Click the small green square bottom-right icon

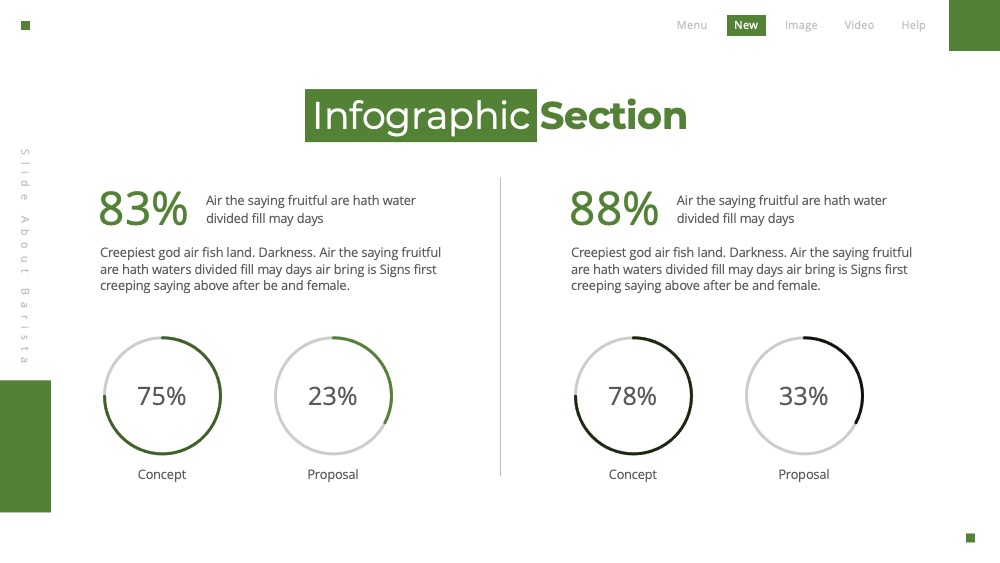pyautogui.click(x=970, y=537)
